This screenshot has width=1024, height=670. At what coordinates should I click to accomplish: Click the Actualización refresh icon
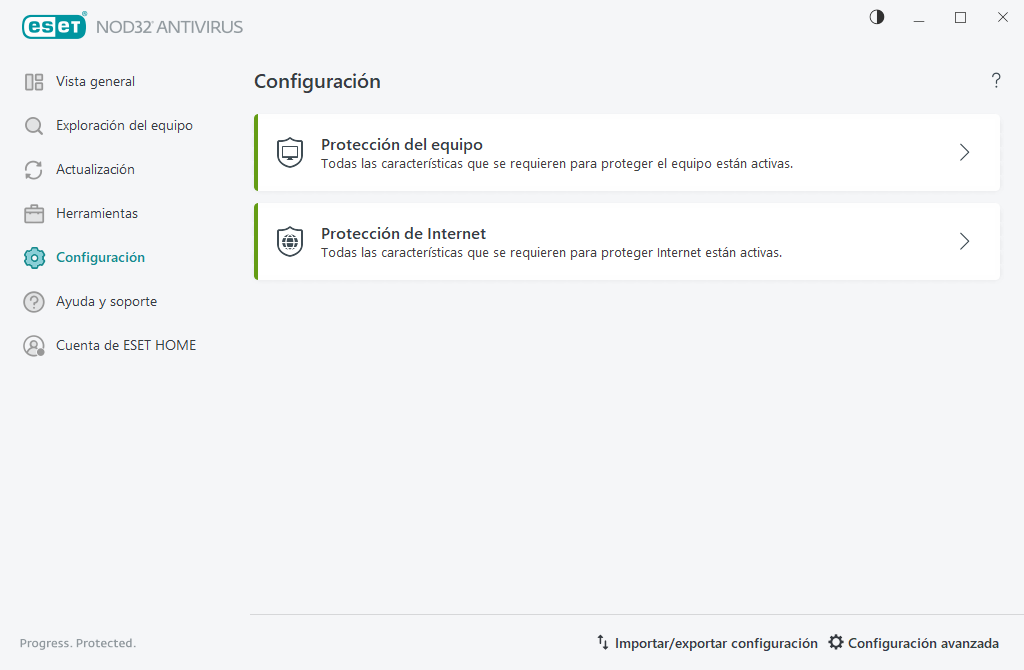tap(33, 169)
